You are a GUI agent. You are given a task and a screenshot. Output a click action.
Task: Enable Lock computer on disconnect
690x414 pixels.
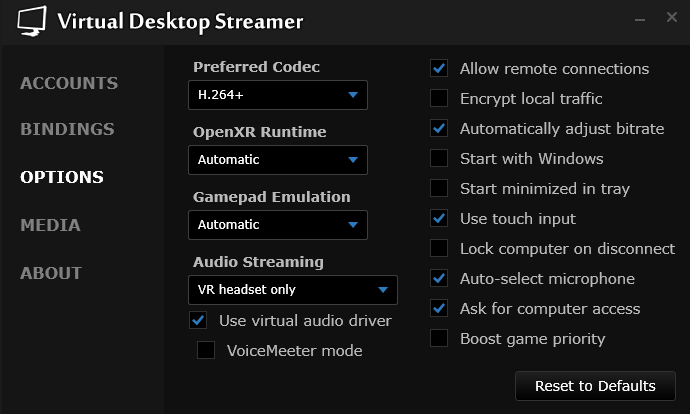tap(439, 248)
